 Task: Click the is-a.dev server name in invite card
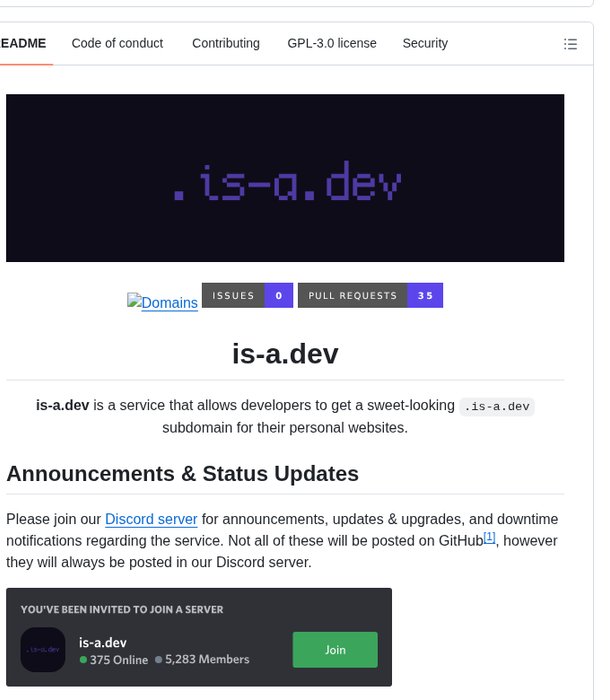(x=103, y=642)
